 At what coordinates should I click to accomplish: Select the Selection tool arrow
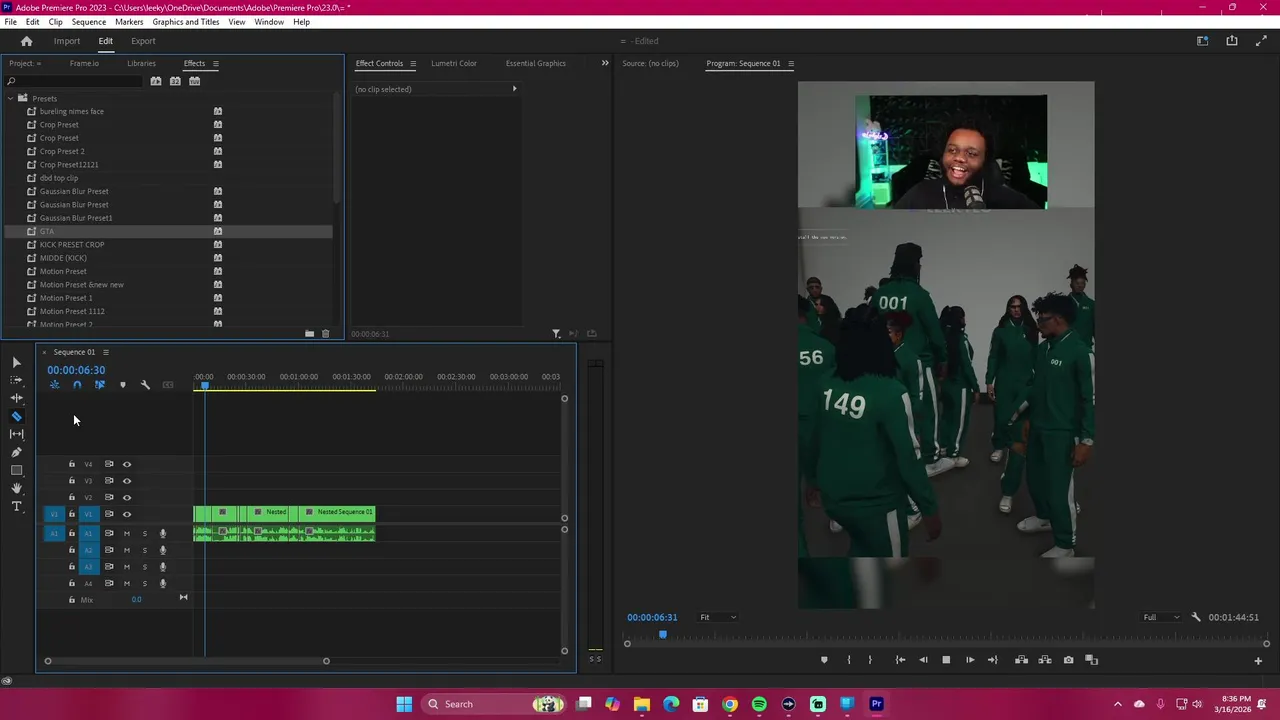16,362
